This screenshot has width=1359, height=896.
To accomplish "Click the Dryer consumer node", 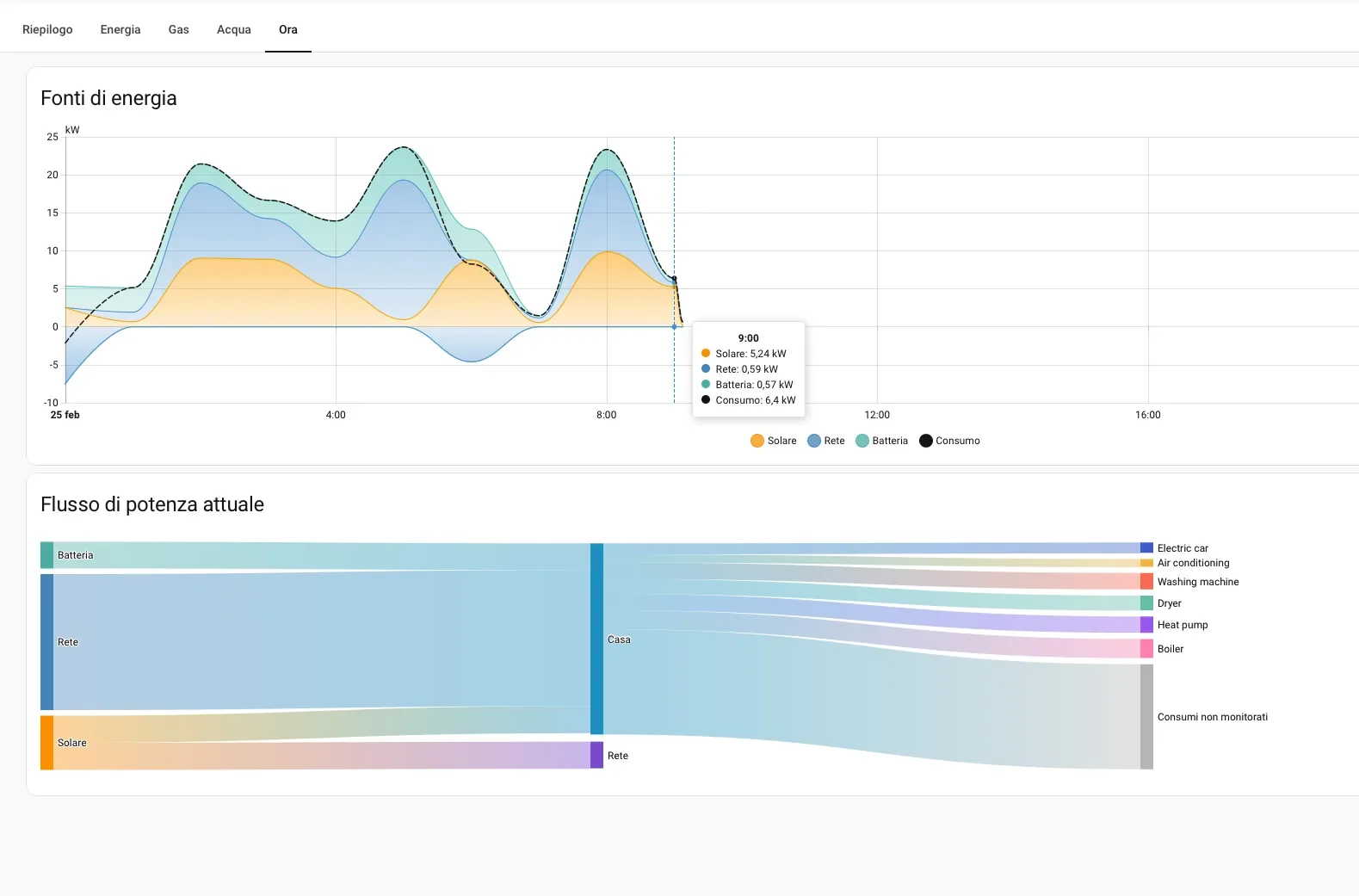I will click(1146, 603).
